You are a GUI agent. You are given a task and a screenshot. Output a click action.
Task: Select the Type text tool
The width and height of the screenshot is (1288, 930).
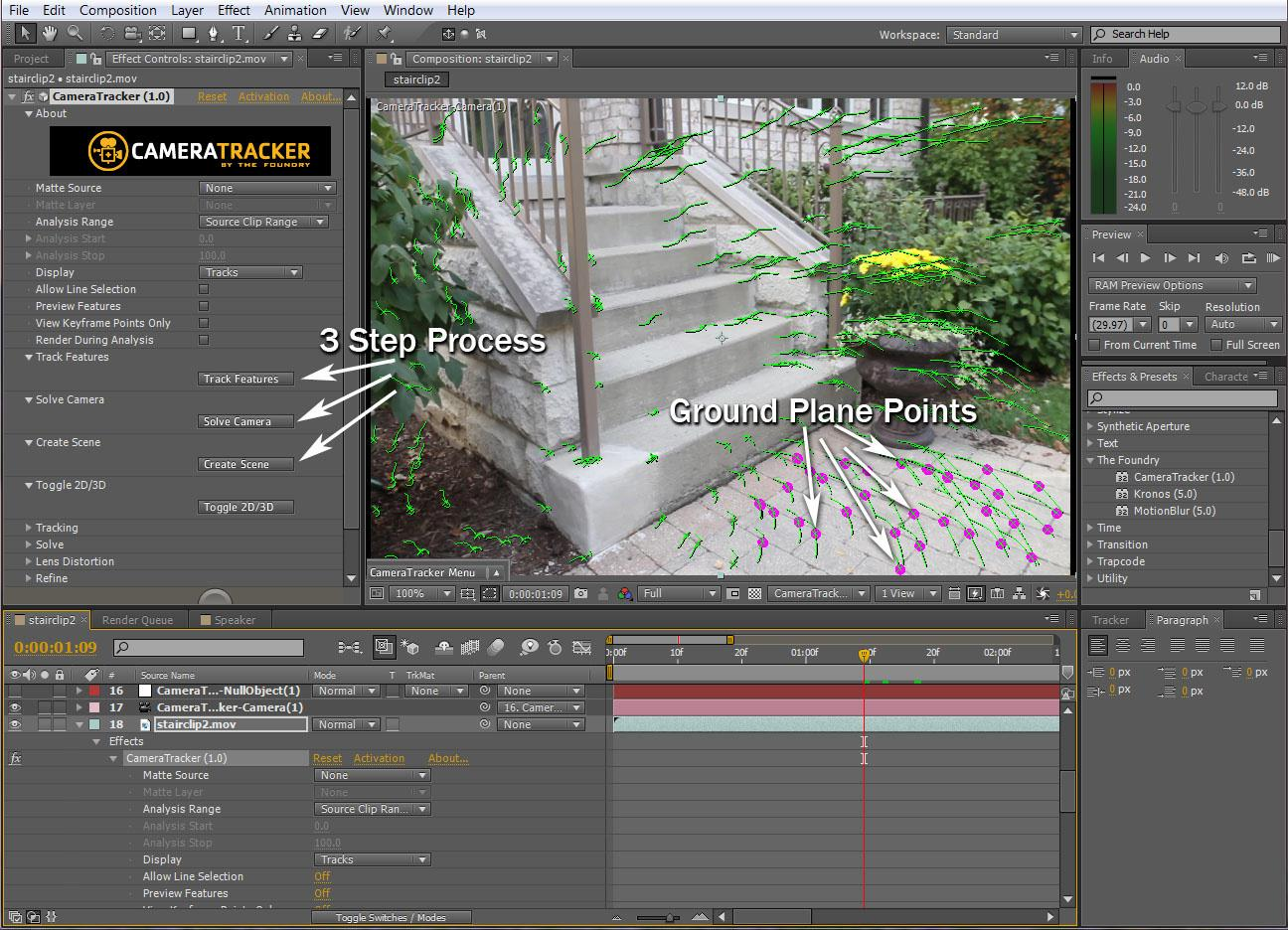click(x=240, y=34)
